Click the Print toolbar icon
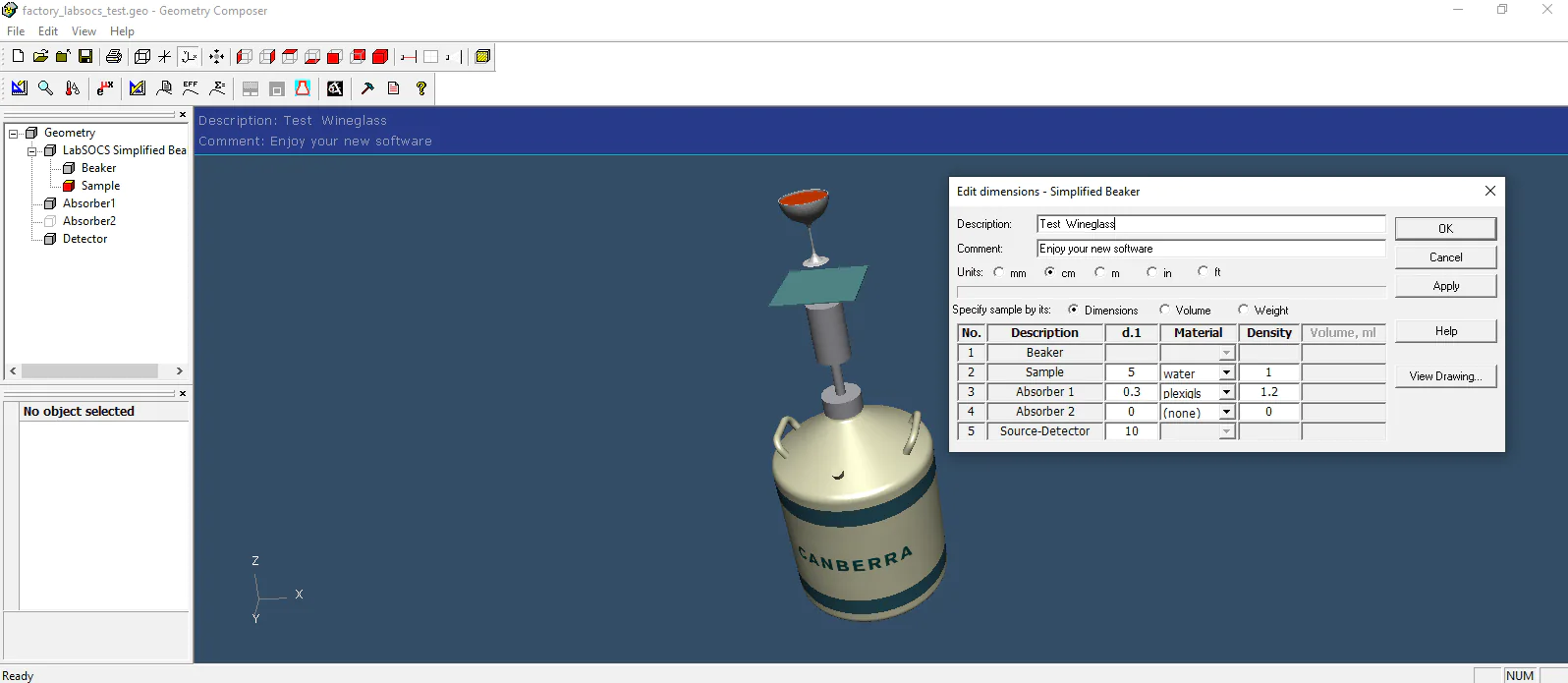The width and height of the screenshot is (1568, 683). pos(114,57)
